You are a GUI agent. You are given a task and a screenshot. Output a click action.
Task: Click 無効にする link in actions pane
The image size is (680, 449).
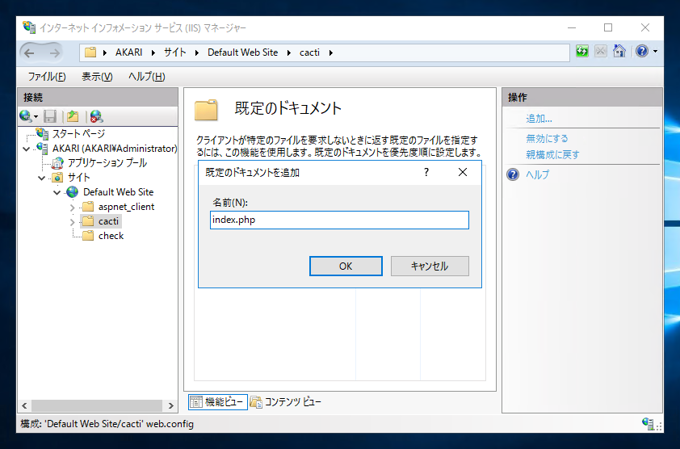click(x=546, y=139)
